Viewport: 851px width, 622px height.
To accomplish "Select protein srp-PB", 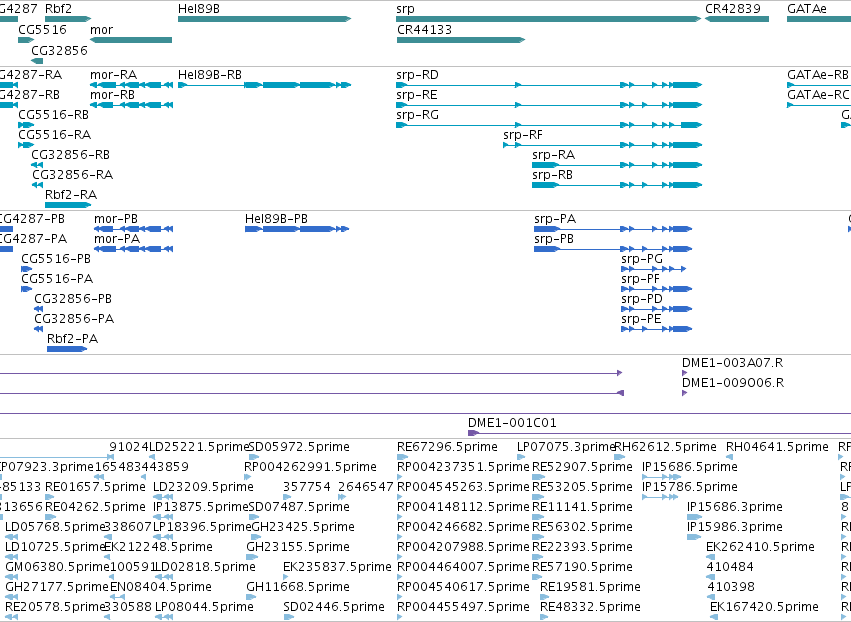I will point(613,249).
